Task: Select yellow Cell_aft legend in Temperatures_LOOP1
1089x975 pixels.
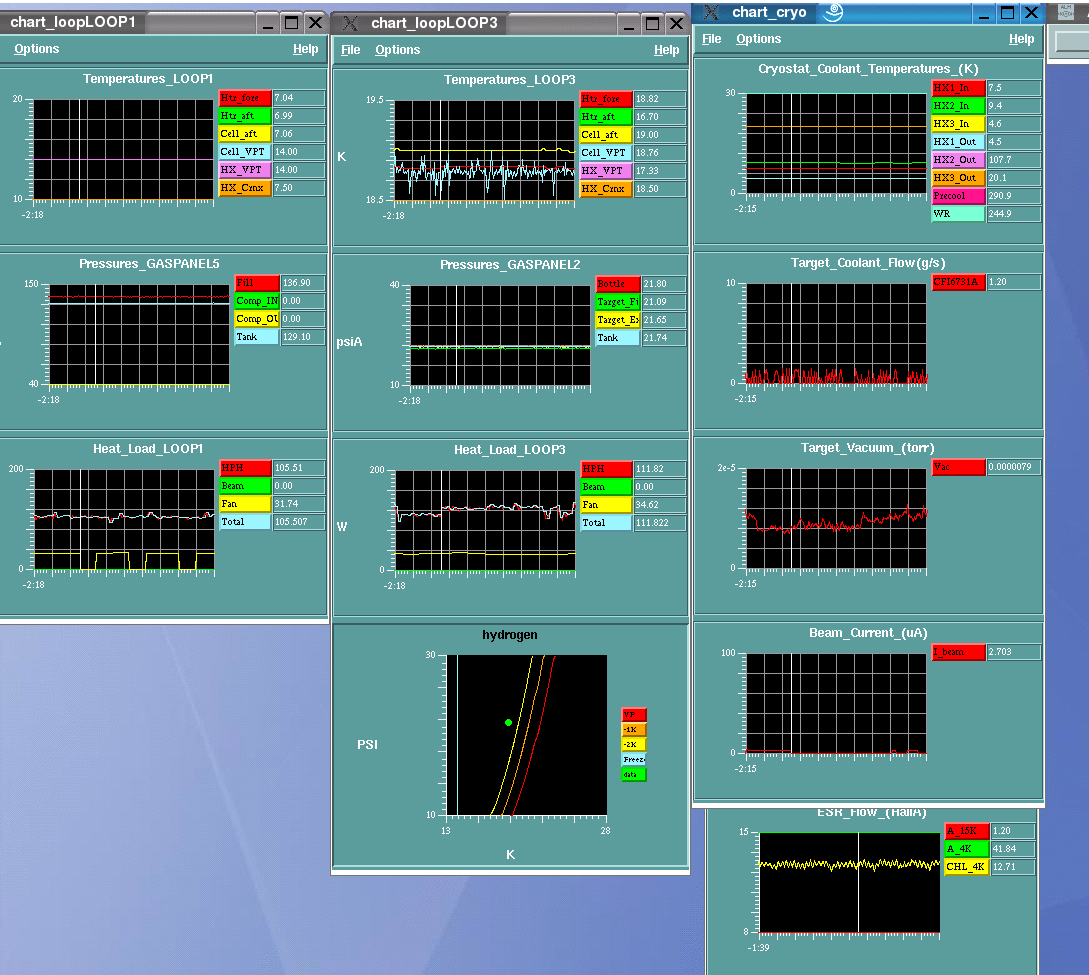Action: [245, 134]
